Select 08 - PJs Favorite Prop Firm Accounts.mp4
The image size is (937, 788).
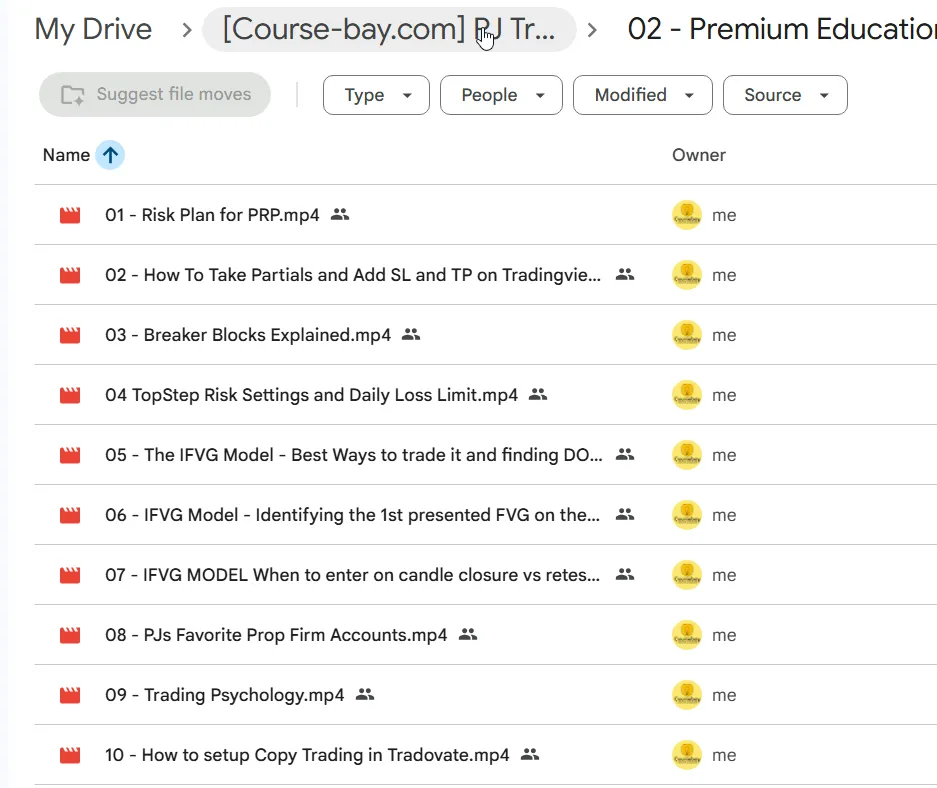point(276,635)
